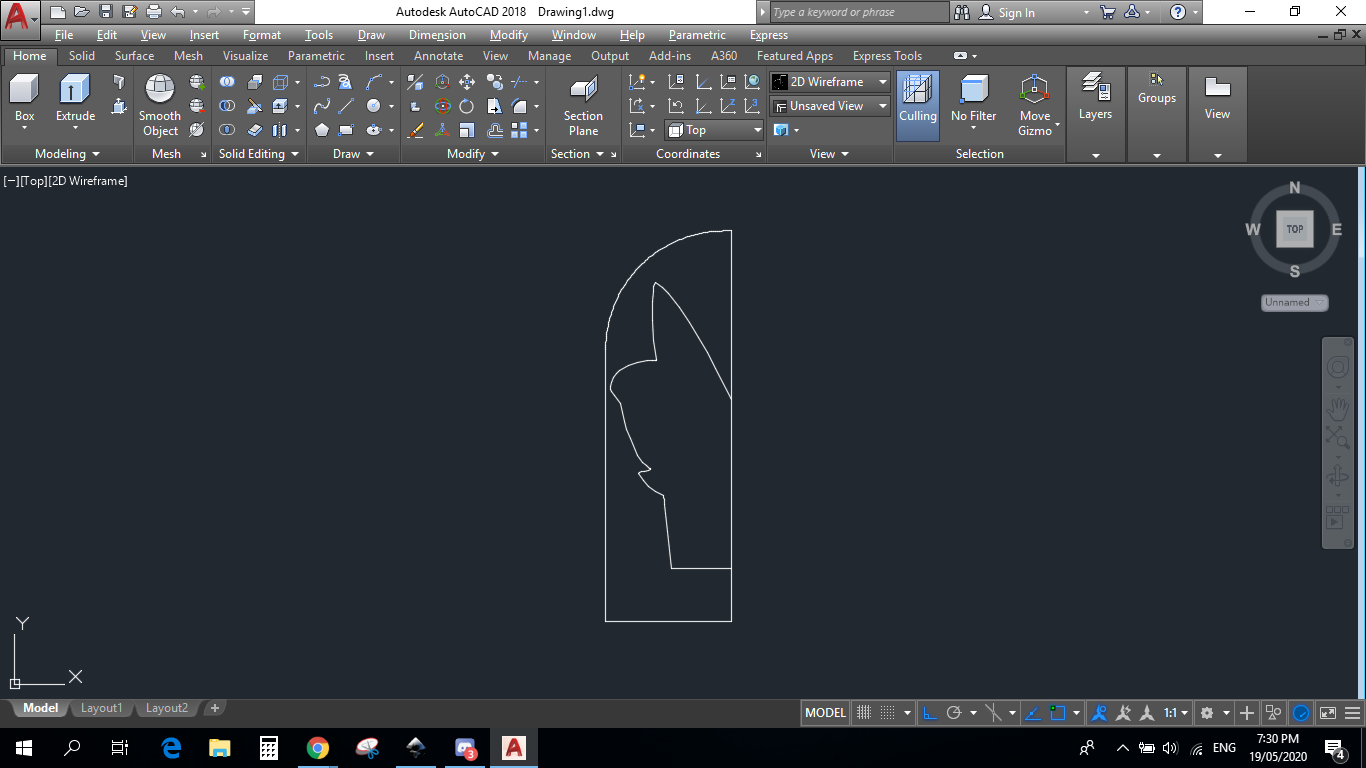Toggle drawing grid display in status bar
Screen dimensions: 1366x768
click(x=865, y=713)
